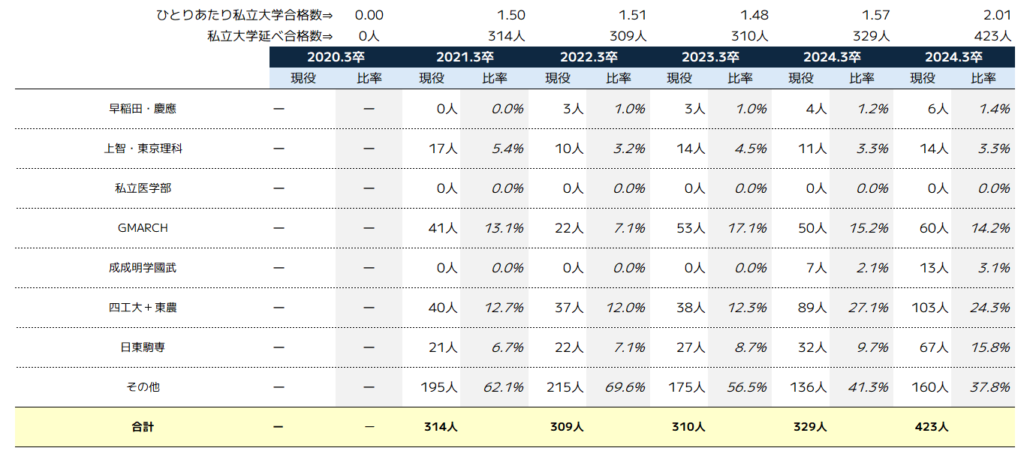Select the 2023.3卒 column header
1024x454 pixels.
711,57
